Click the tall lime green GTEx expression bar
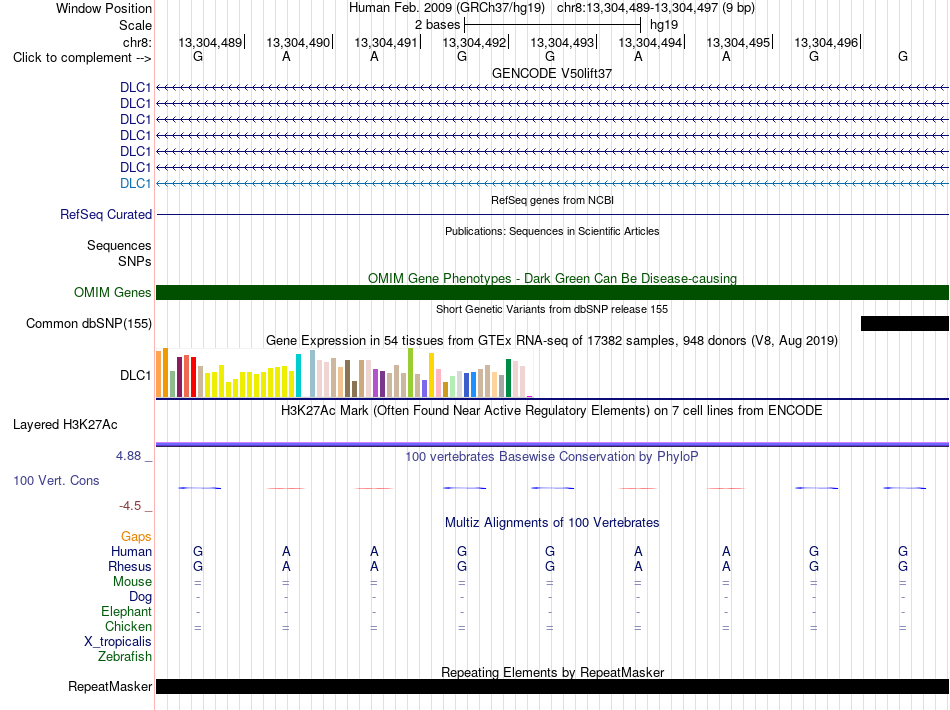 (x=411, y=373)
